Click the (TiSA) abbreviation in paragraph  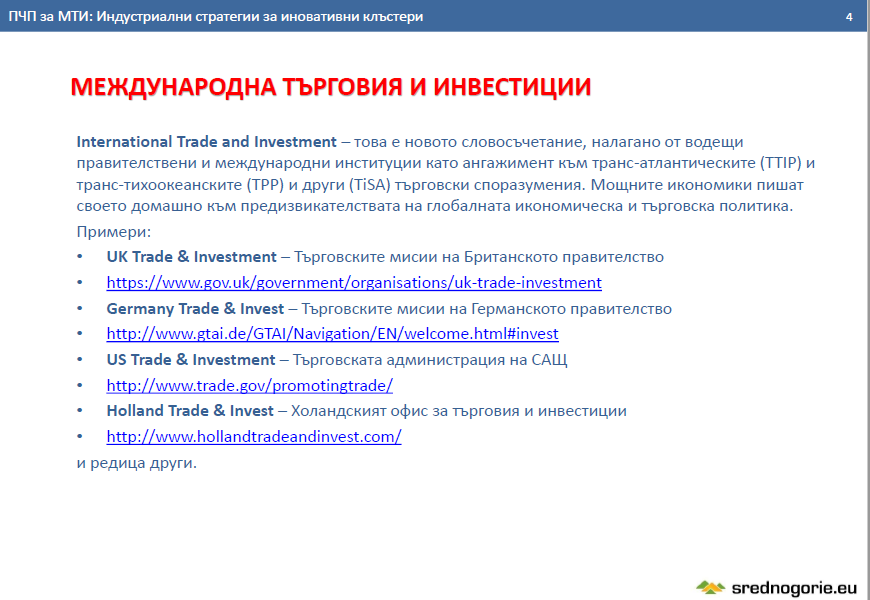coord(371,185)
